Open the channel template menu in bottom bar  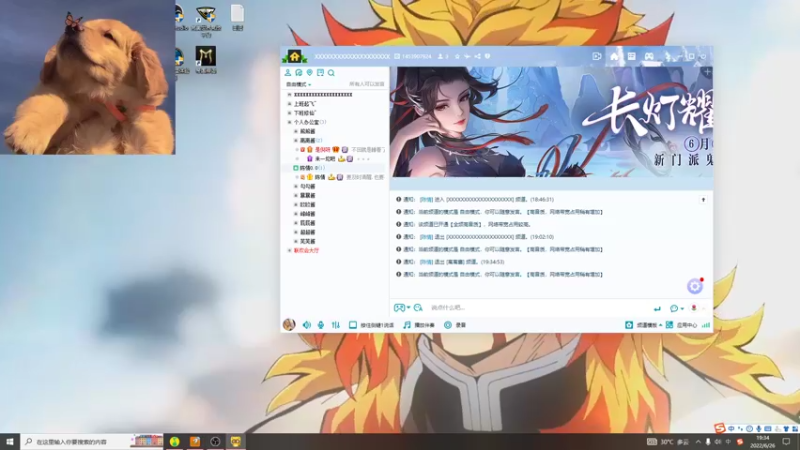pos(644,325)
